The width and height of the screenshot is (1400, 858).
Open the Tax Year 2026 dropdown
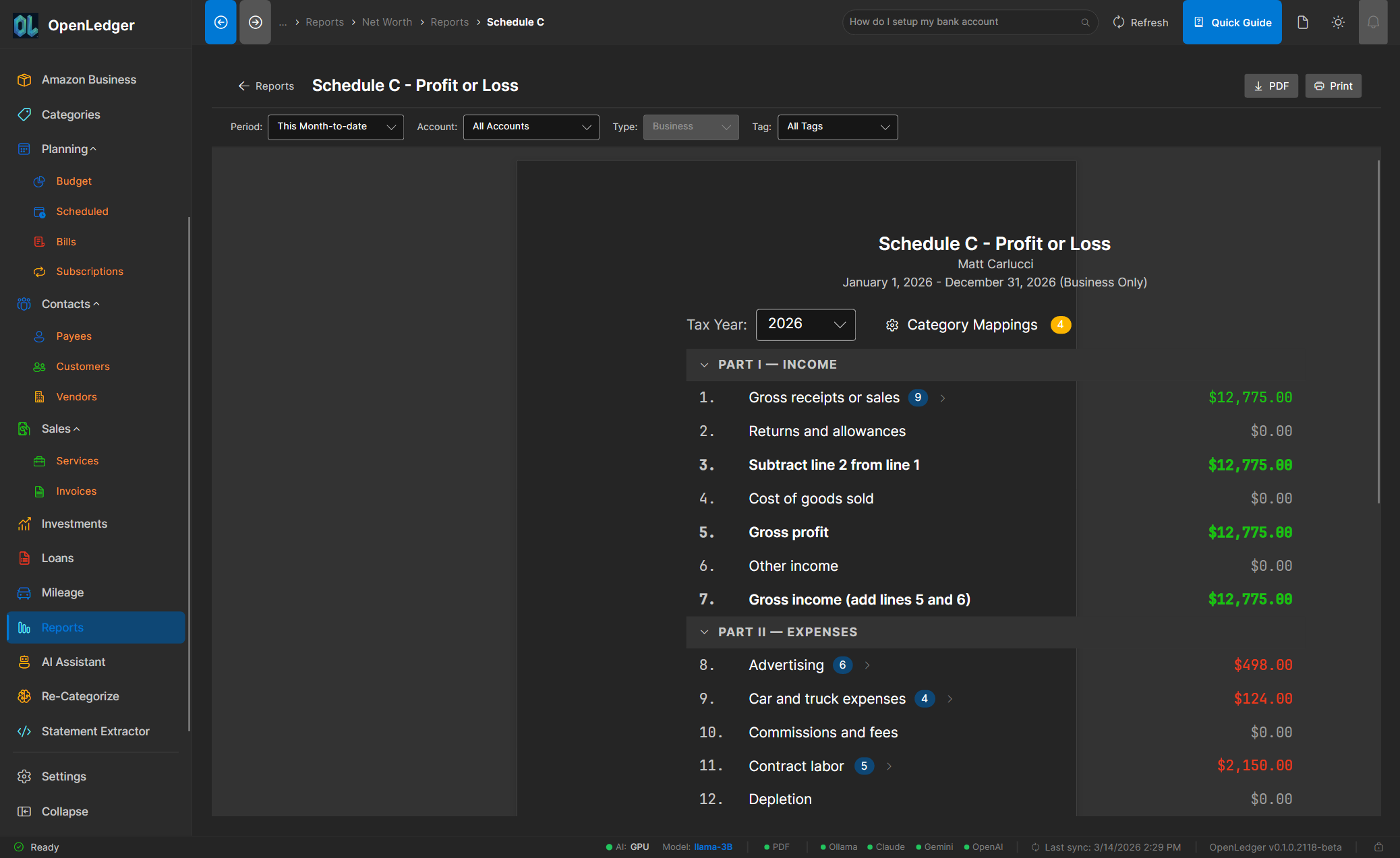click(805, 324)
